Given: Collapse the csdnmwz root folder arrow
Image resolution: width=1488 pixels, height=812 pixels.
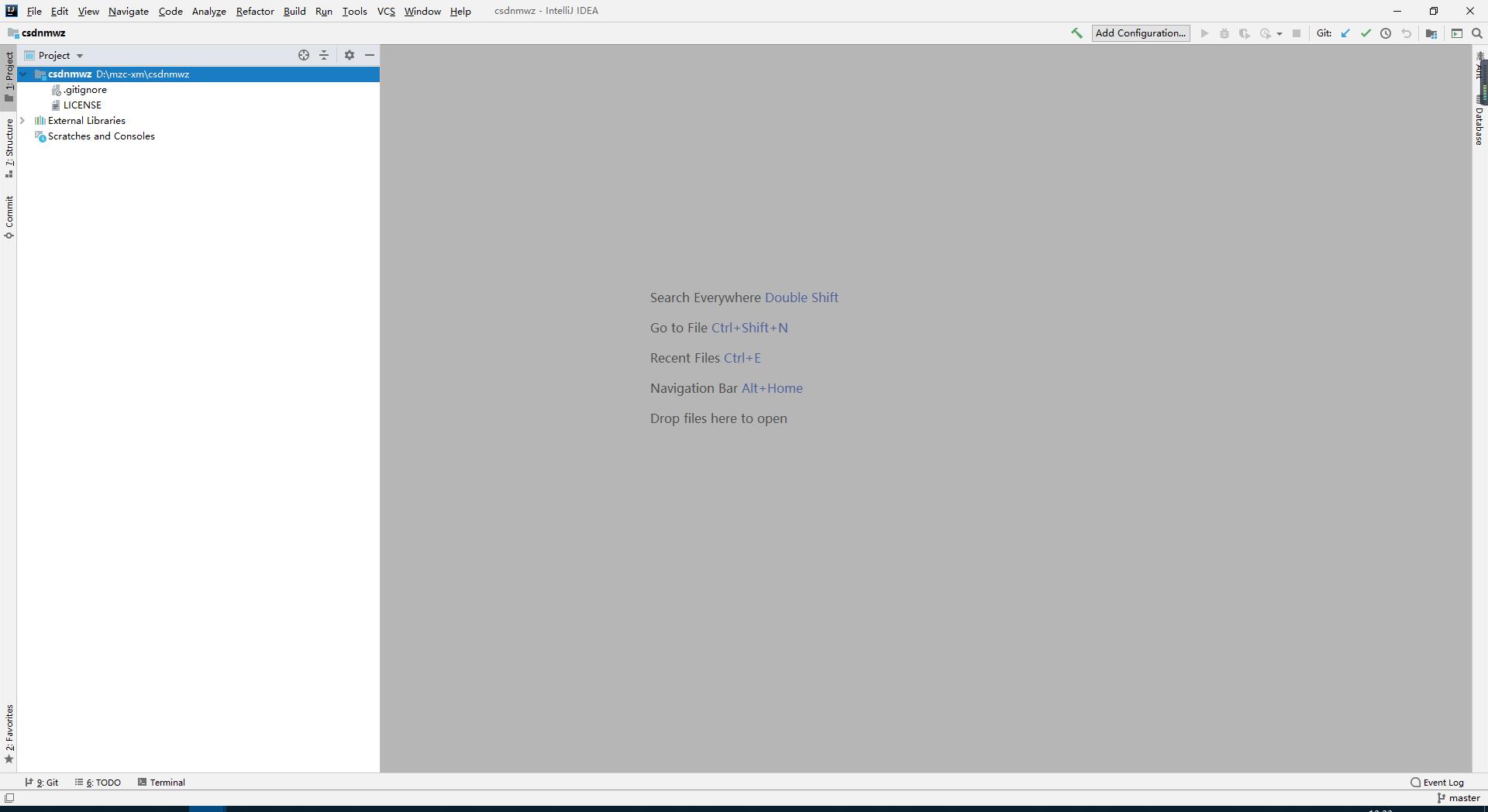Looking at the screenshot, I should [x=24, y=74].
